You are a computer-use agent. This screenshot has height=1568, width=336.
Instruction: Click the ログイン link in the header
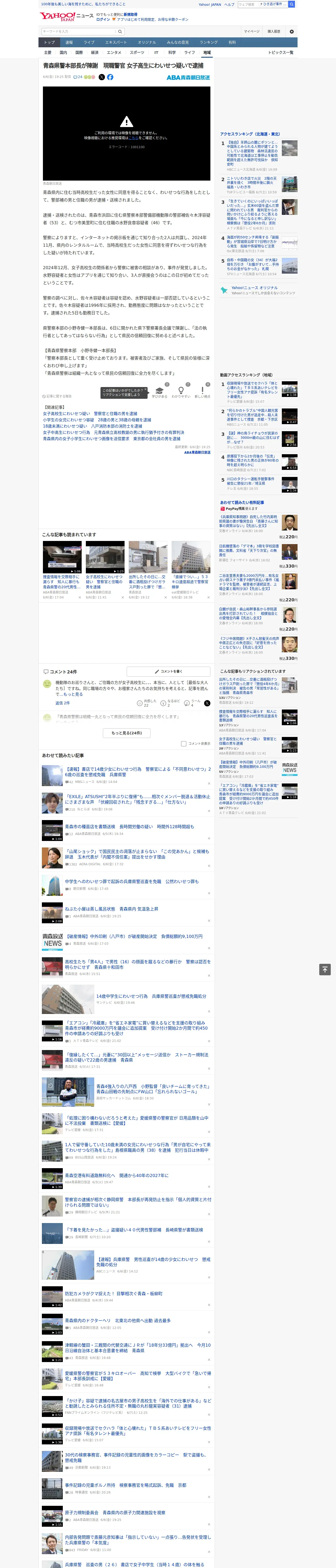tap(103, 20)
